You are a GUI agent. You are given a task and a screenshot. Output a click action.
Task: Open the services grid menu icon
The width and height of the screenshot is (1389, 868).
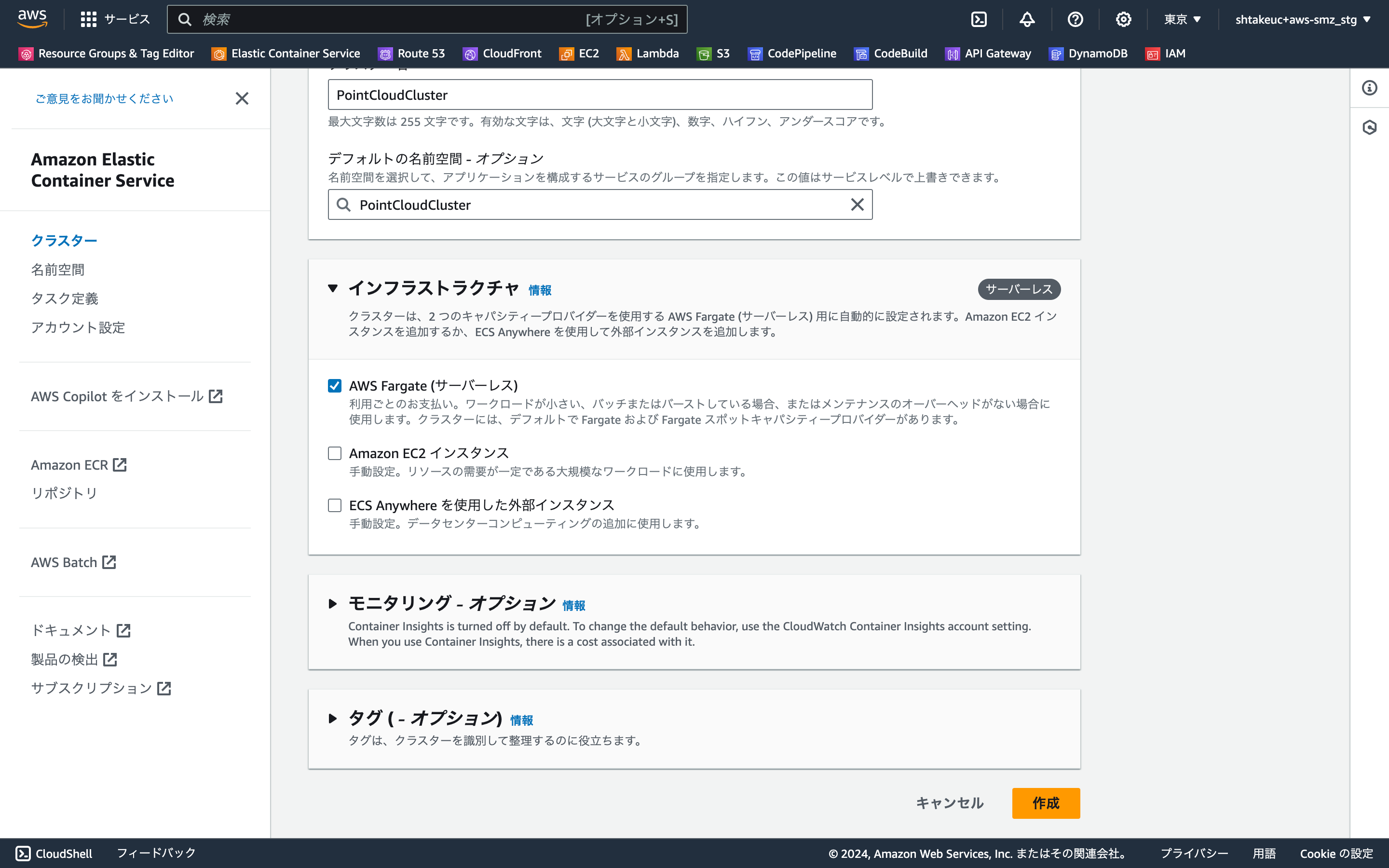pyautogui.click(x=88, y=19)
